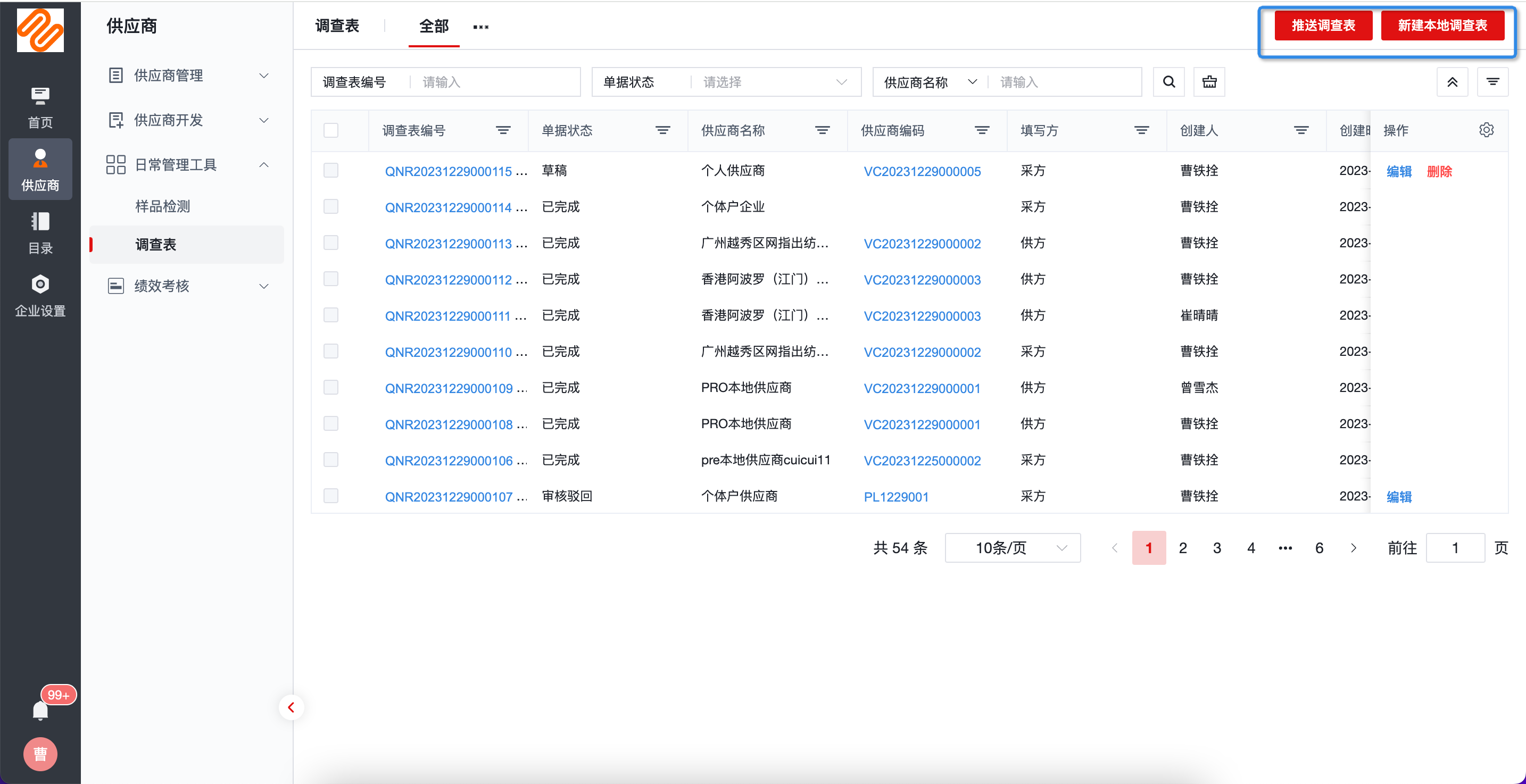Open notifications bell with 99+ badge
The height and width of the screenshot is (784, 1526).
click(40, 710)
